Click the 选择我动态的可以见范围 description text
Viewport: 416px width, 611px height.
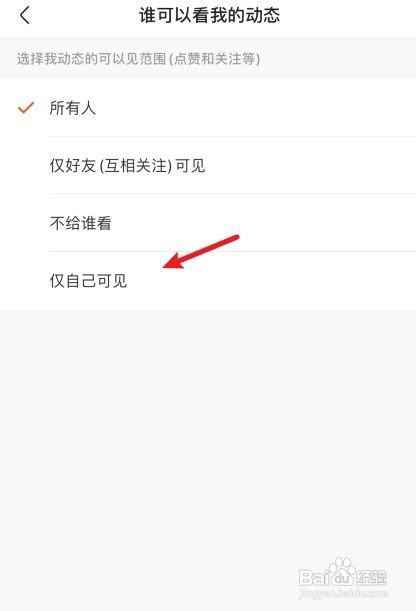coord(91,59)
